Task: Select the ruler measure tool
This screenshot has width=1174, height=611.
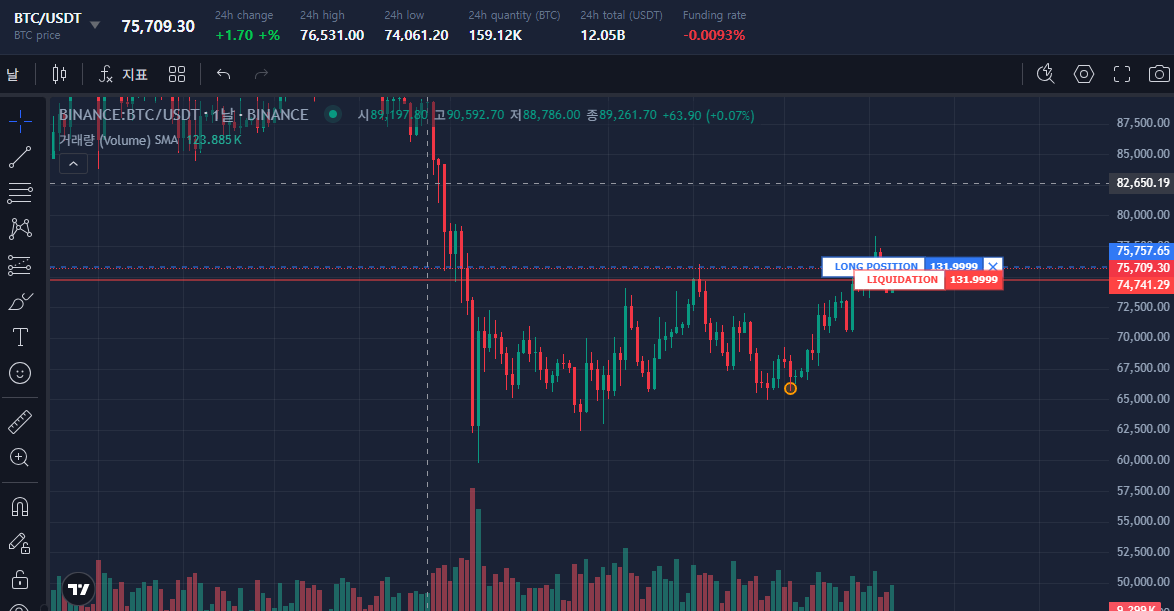Action: click(x=20, y=421)
